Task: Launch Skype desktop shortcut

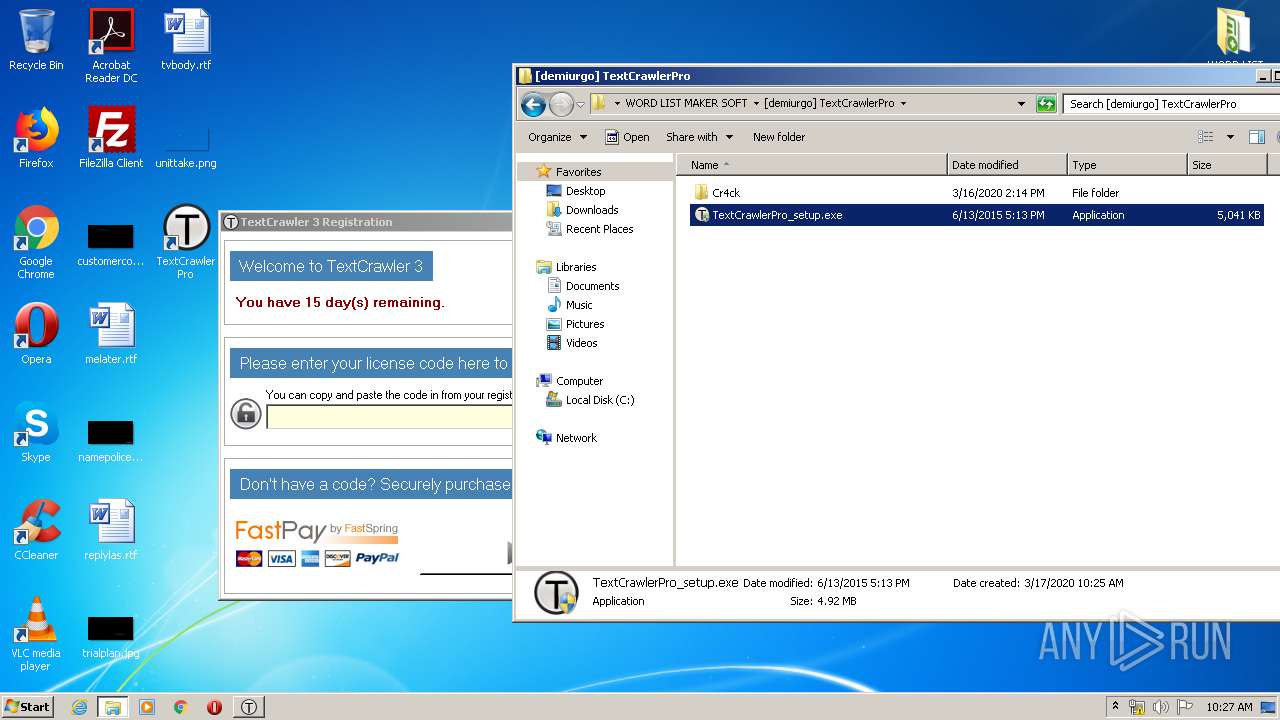Action: 36,432
